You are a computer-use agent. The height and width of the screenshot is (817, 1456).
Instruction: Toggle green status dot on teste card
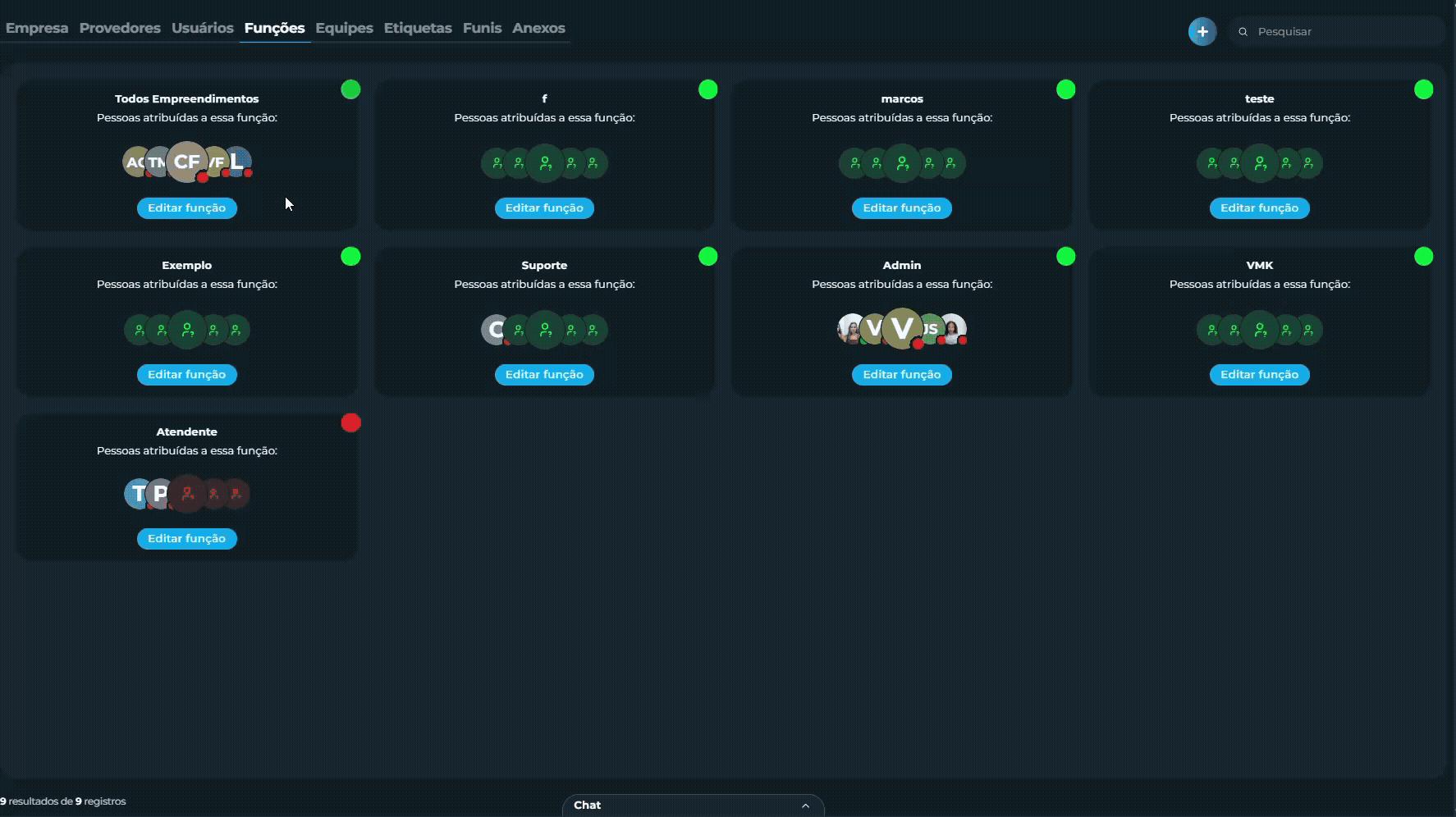click(x=1424, y=89)
